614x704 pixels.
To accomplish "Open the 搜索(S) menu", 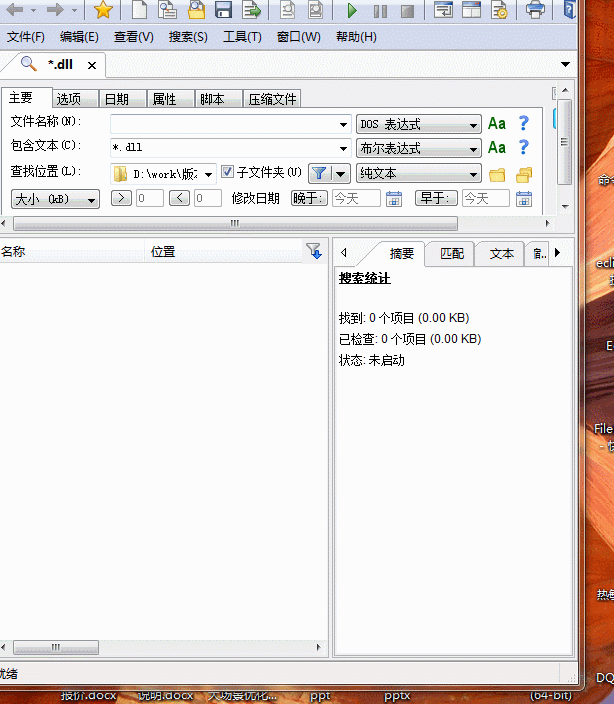I will 188,37.
